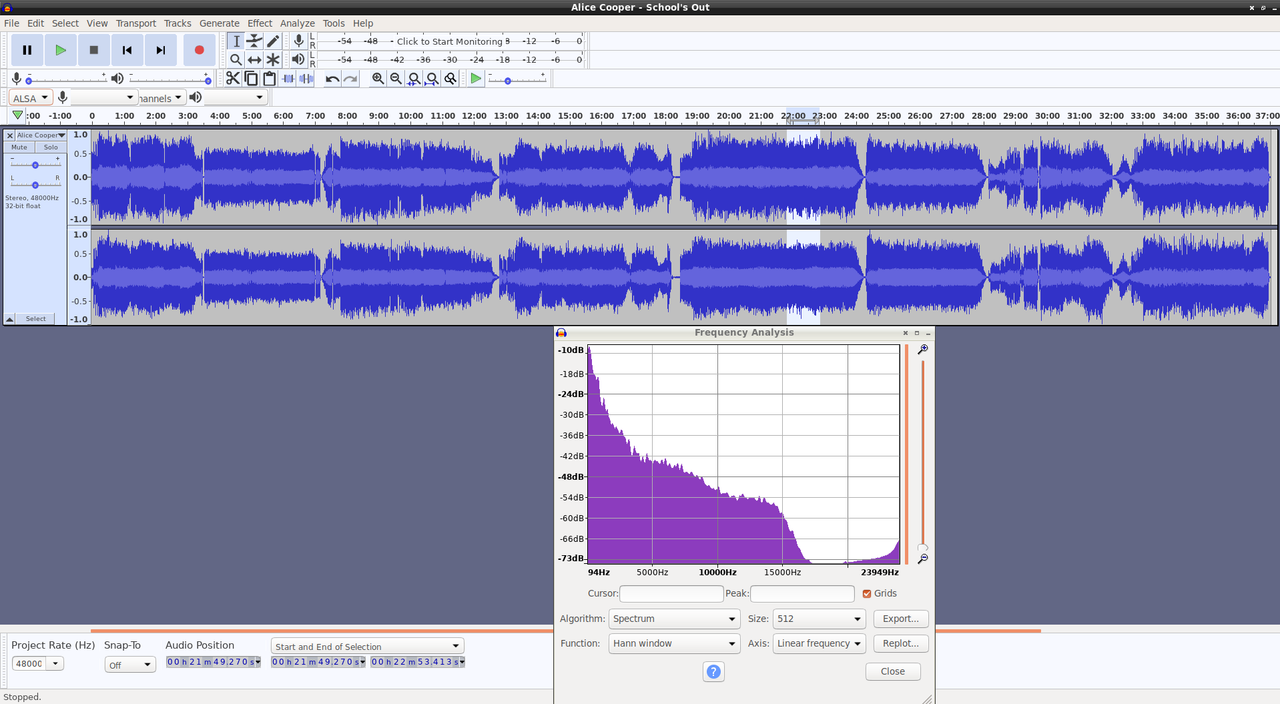Fit selection to width icon
The height and width of the screenshot is (704, 1280).
414,78
